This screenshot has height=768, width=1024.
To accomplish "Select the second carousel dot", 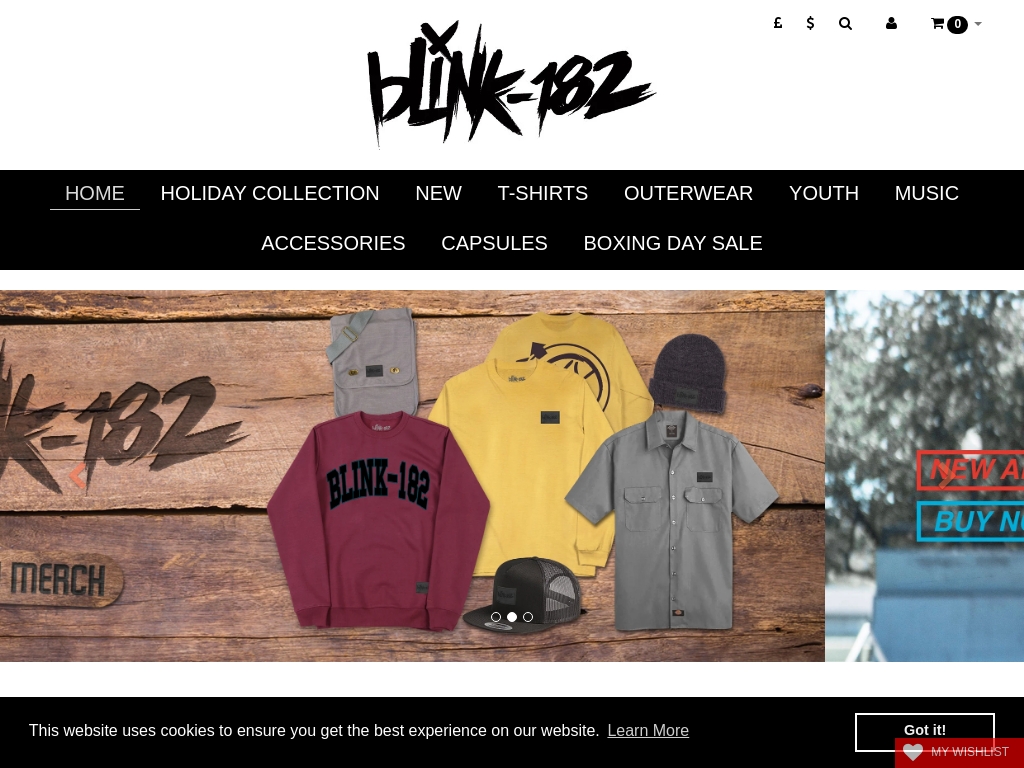I will point(512,616).
